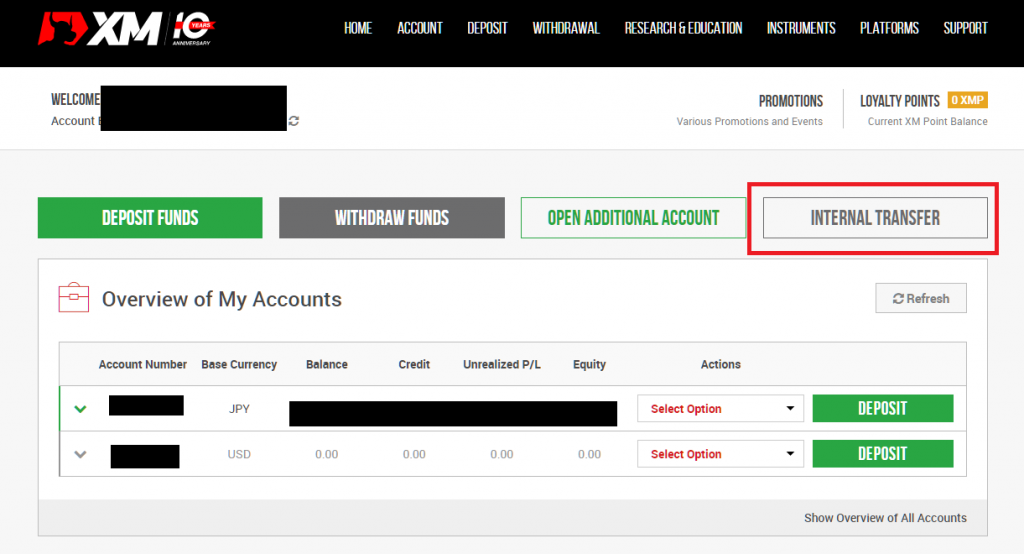The height and width of the screenshot is (554, 1024).
Task: Open Show Overview of All Accounts link
Action: 885,518
